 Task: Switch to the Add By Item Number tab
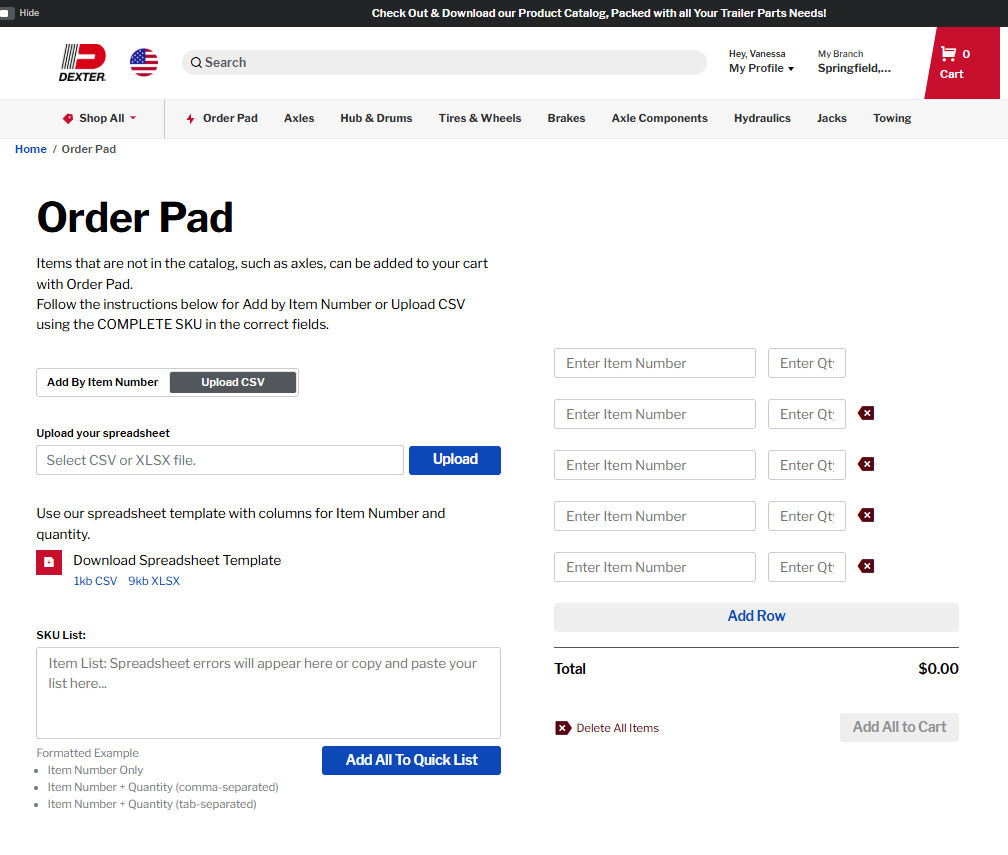[x=103, y=382]
